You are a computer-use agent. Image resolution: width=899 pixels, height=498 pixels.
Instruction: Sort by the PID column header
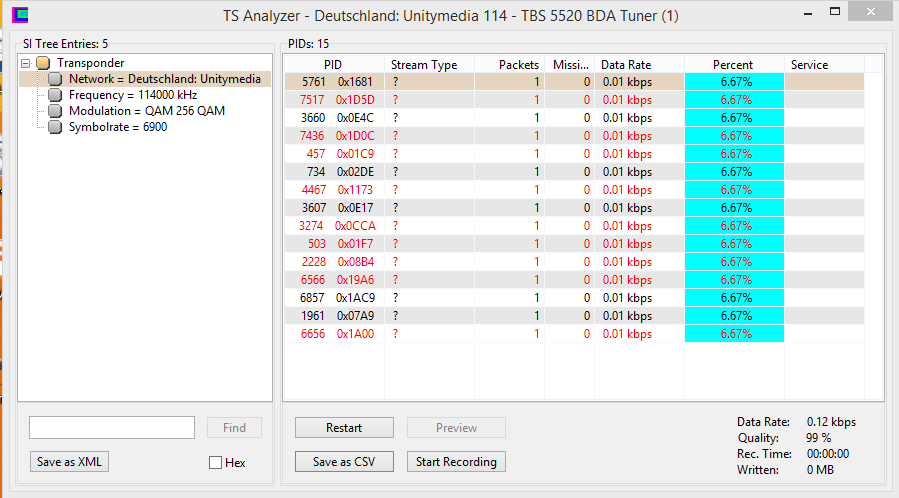(x=333, y=65)
